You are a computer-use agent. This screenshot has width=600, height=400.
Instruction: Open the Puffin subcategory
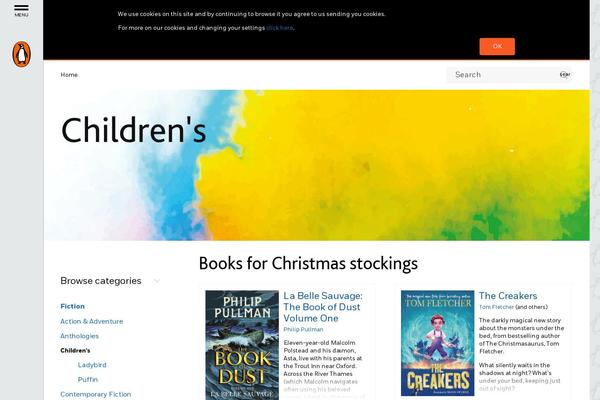(88, 379)
